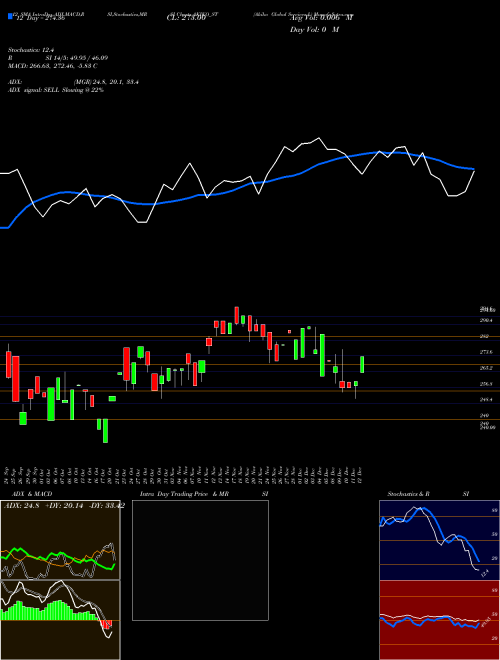Click the 'CL: 273.00' closing price label
500x660 pixels.
[186, 18]
